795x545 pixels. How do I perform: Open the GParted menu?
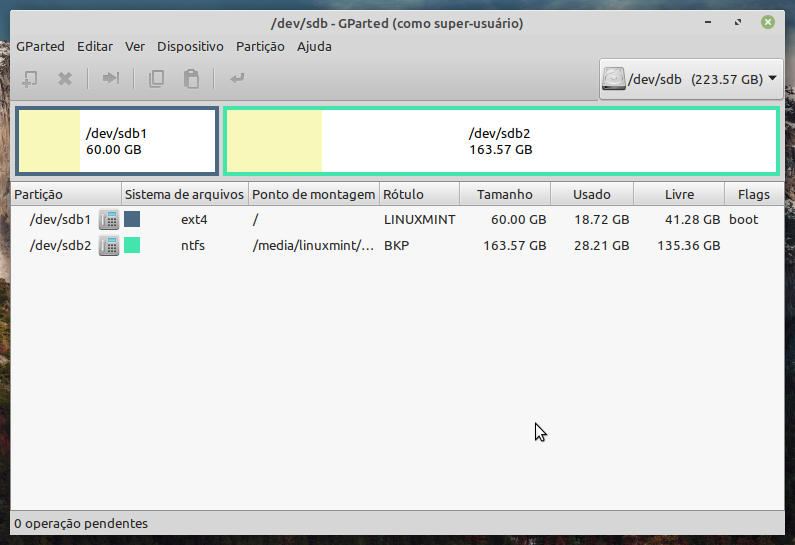tap(41, 47)
